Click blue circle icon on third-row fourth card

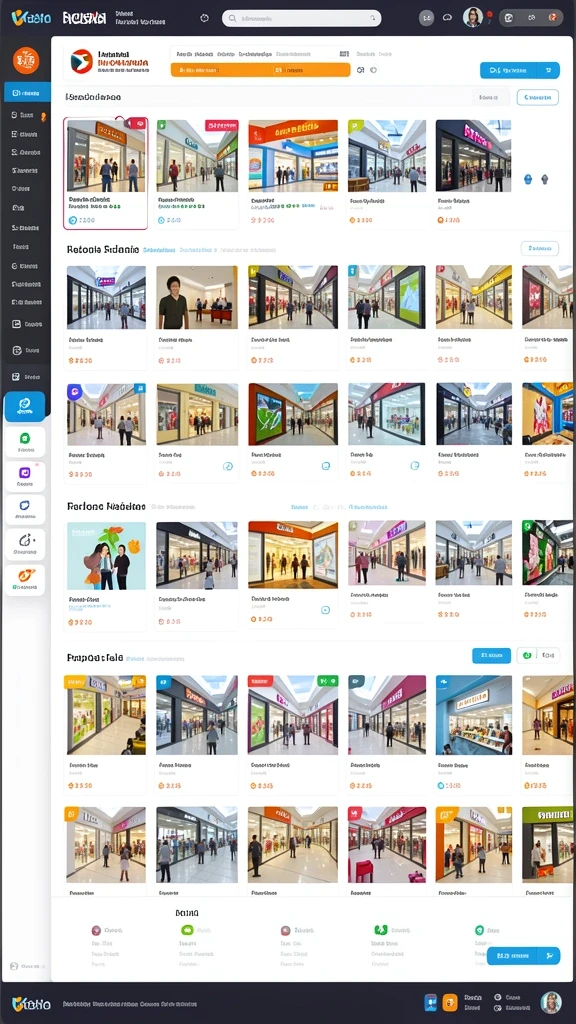pos(414,466)
